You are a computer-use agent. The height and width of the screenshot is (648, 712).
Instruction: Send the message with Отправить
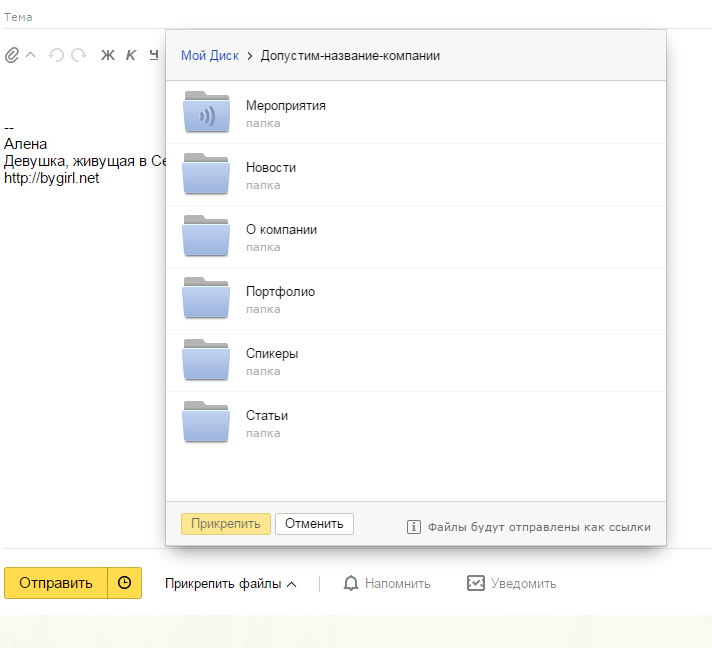click(56, 583)
